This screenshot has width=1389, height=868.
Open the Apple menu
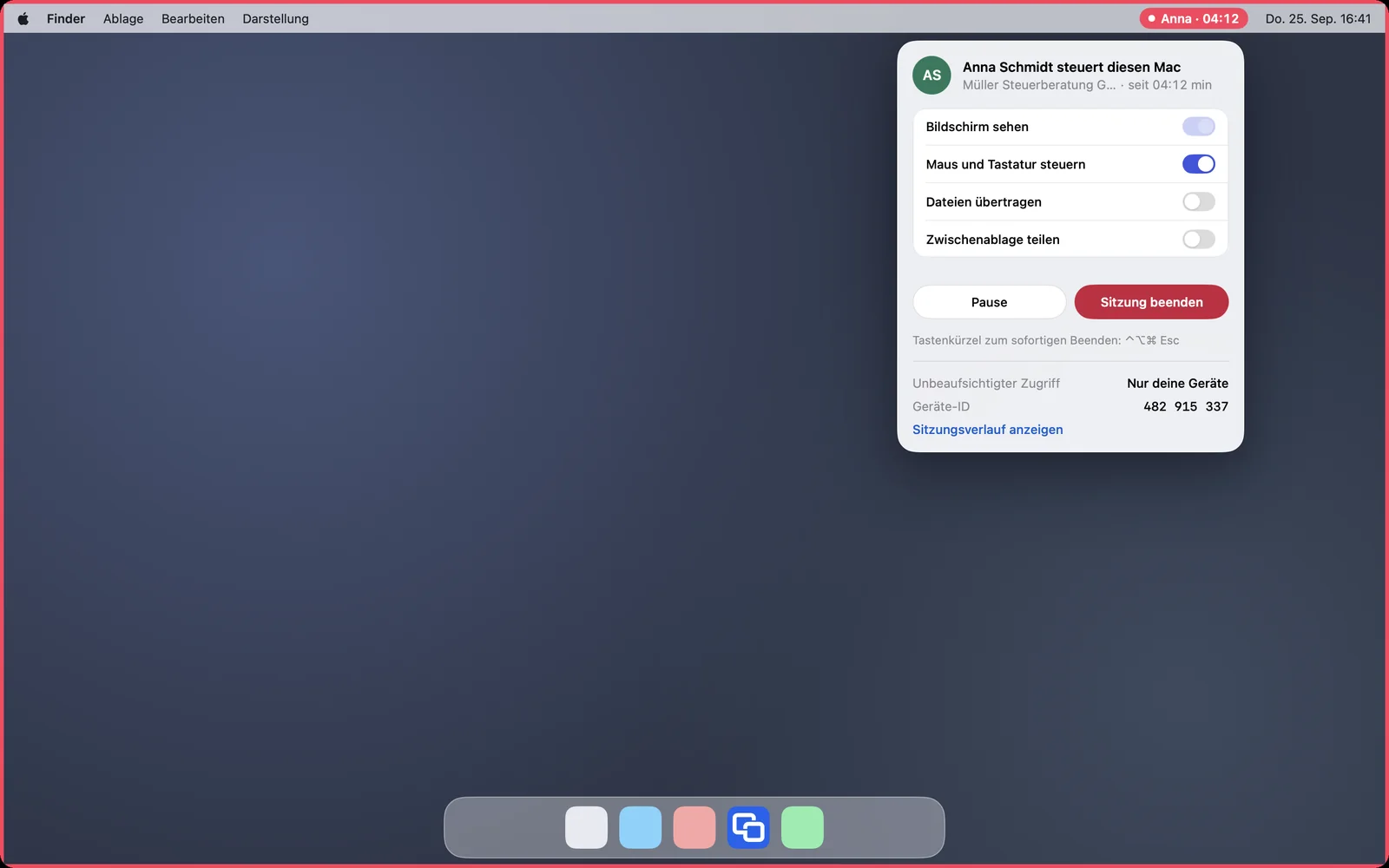(x=23, y=18)
